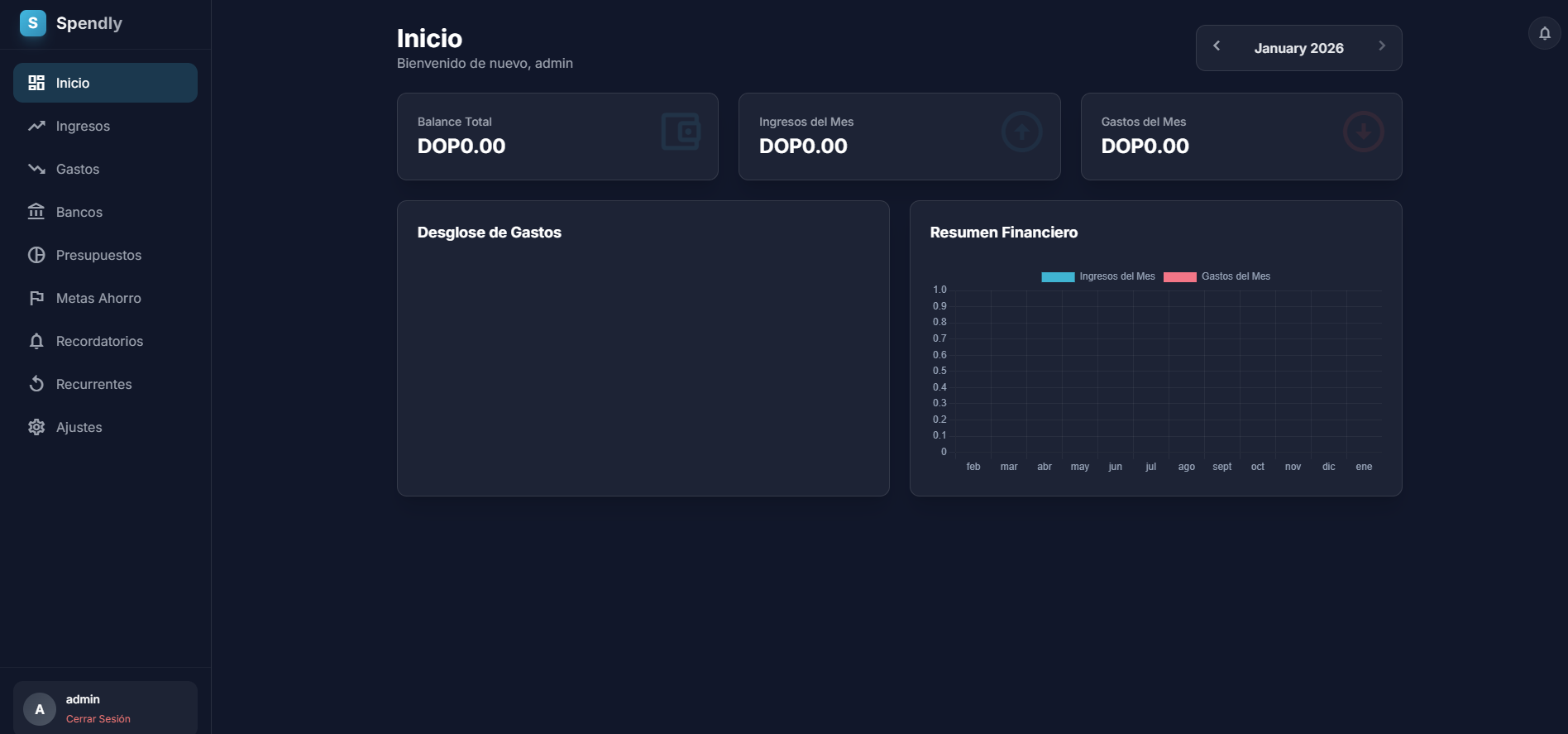This screenshot has height=734, width=1568.
Task: Click the Recurrentes refresh arrow icon
Action: [x=36, y=384]
